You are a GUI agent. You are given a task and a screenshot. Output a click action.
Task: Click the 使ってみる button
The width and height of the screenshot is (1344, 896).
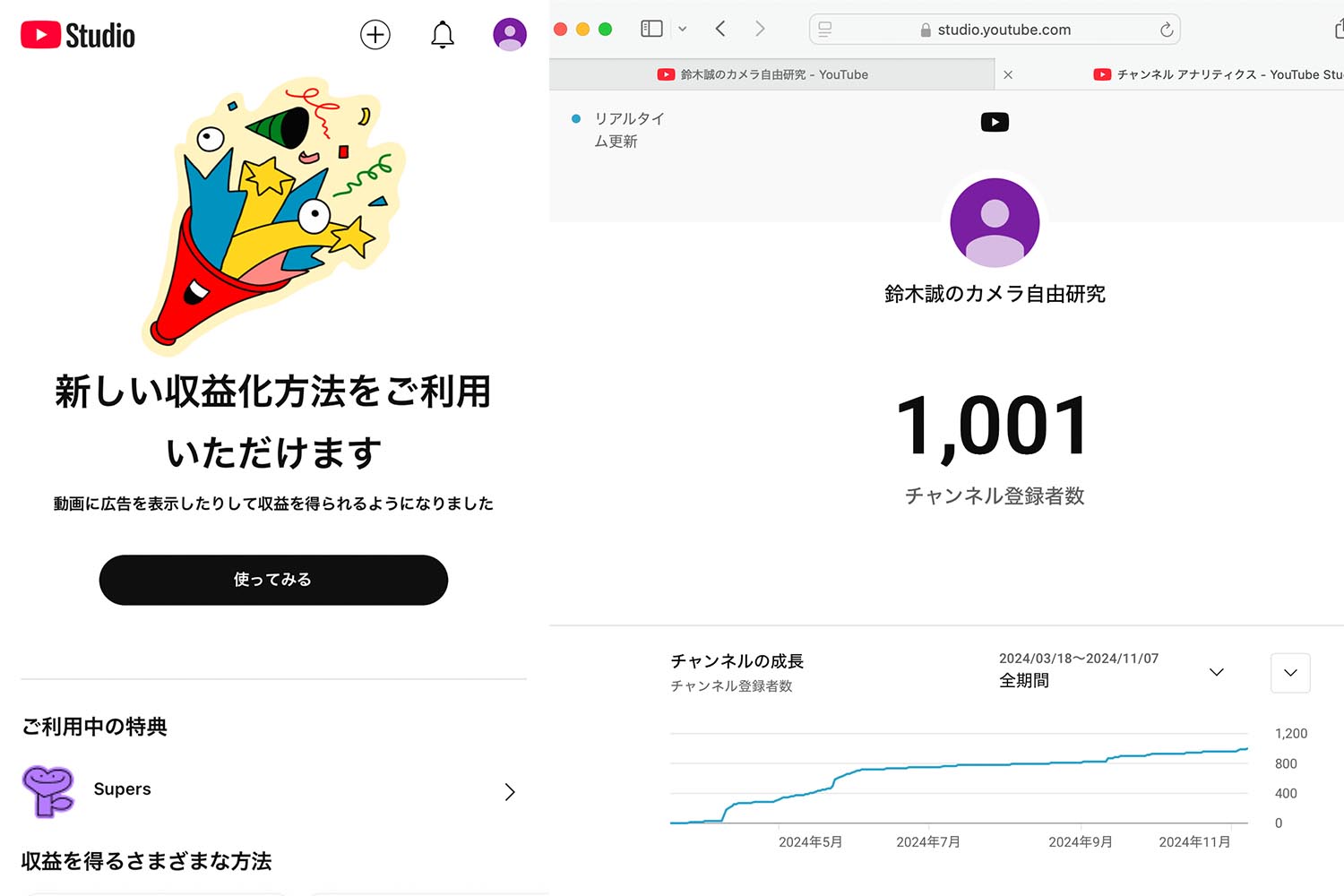[x=273, y=580]
